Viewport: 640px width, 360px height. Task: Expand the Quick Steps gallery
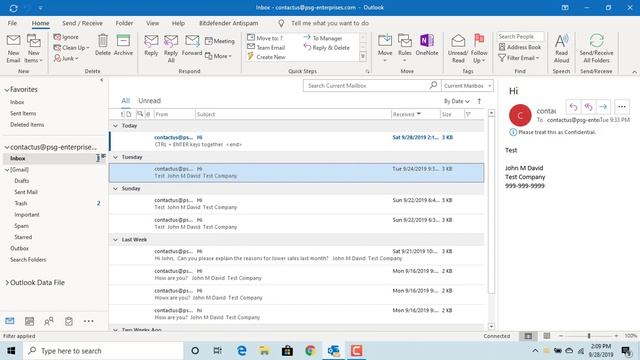point(363,57)
